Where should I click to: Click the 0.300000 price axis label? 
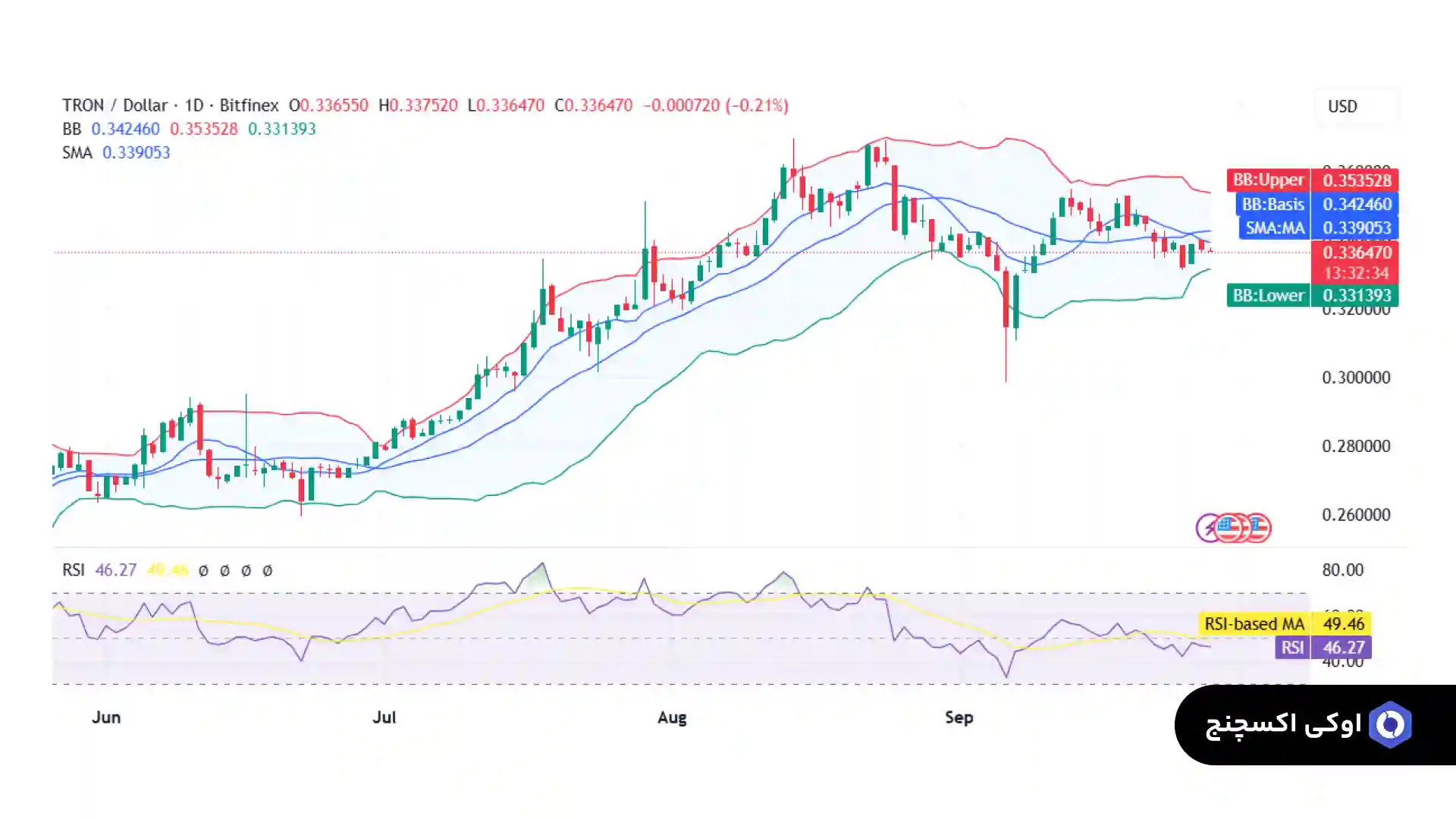[1356, 378]
